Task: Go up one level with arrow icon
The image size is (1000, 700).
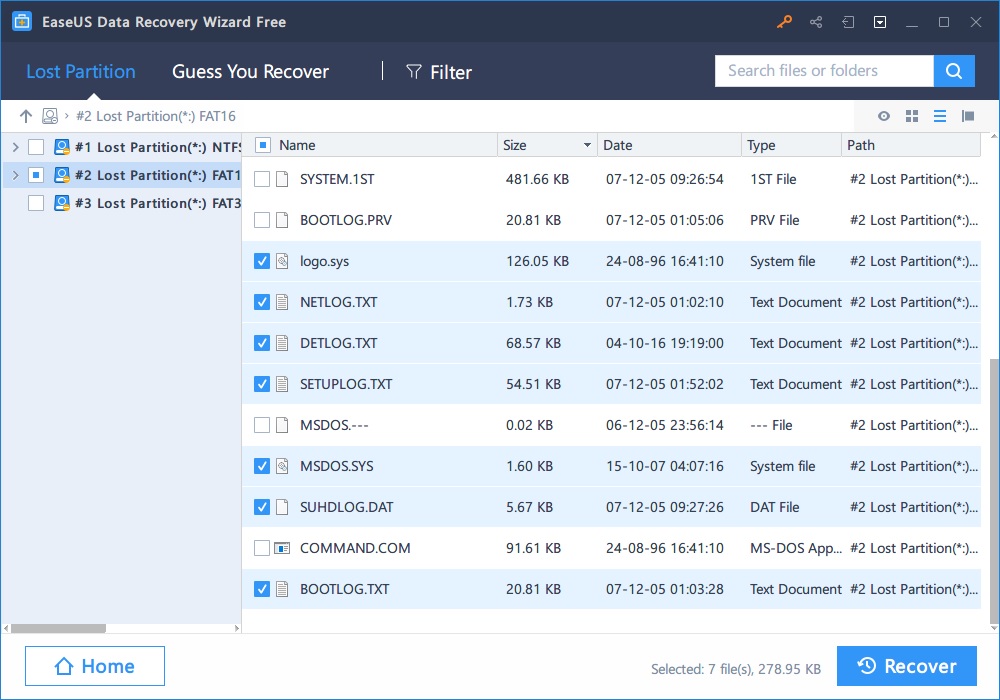Action: [26, 116]
